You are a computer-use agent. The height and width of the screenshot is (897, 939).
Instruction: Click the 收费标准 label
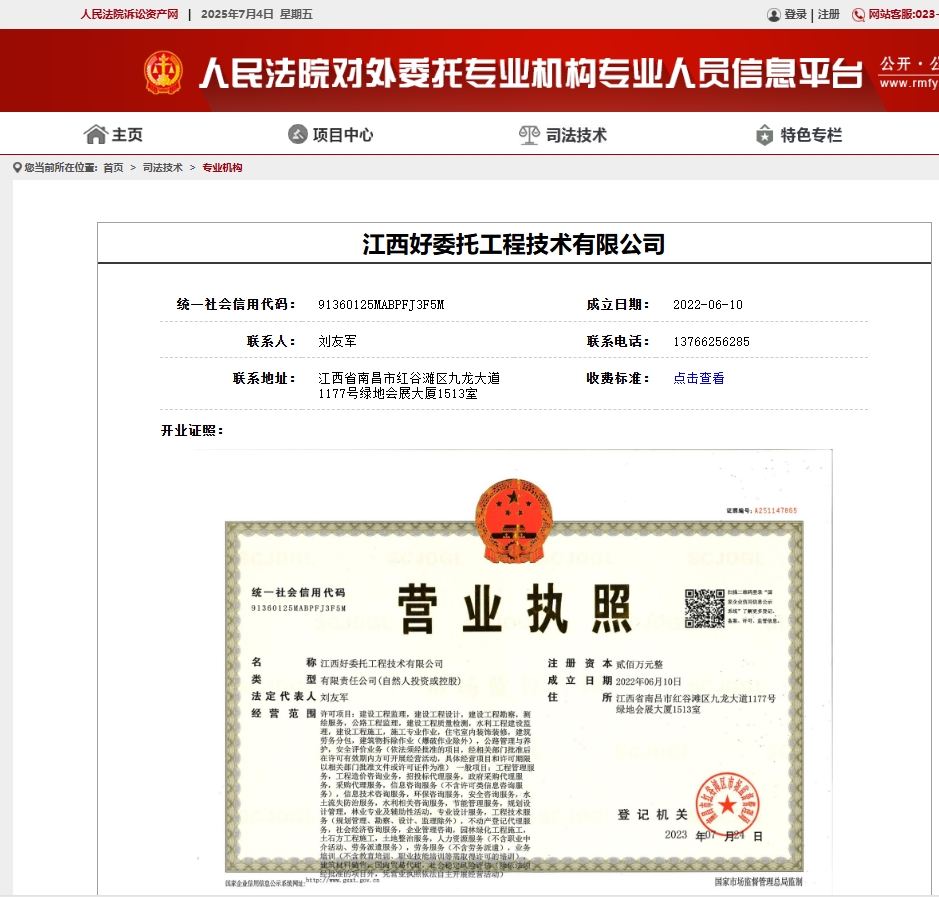pyautogui.click(x=618, y=378)
